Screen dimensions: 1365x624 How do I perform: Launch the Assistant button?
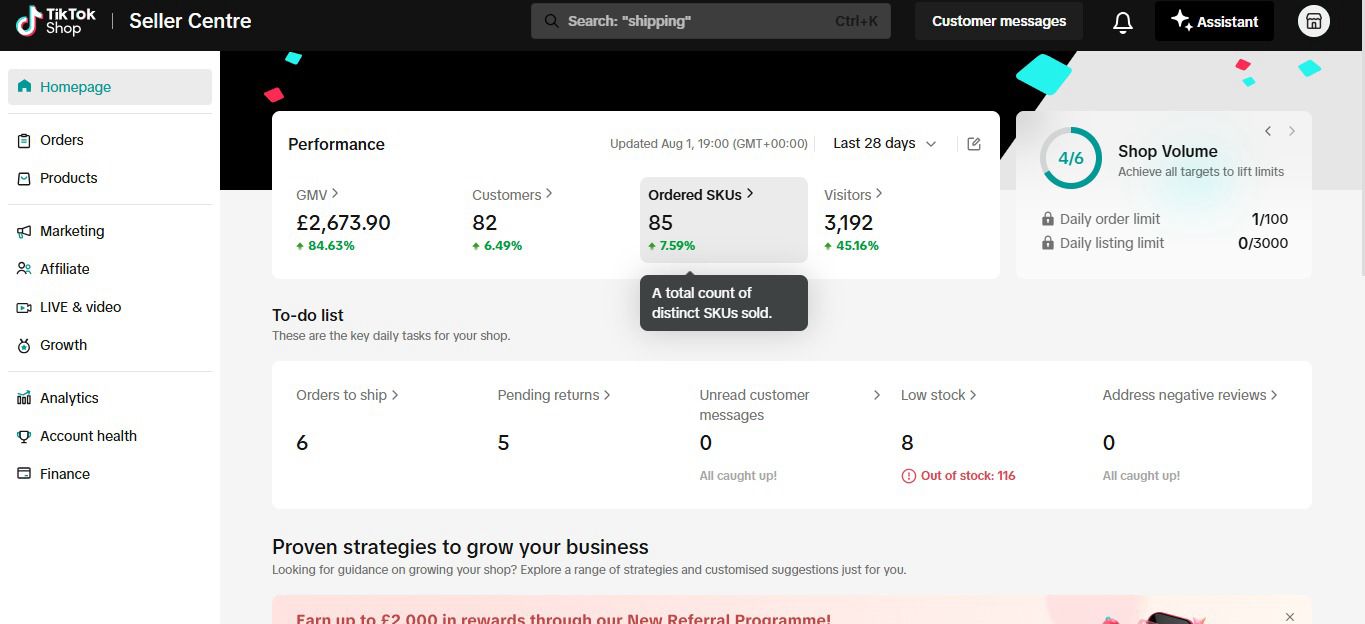click(1214, 21)
